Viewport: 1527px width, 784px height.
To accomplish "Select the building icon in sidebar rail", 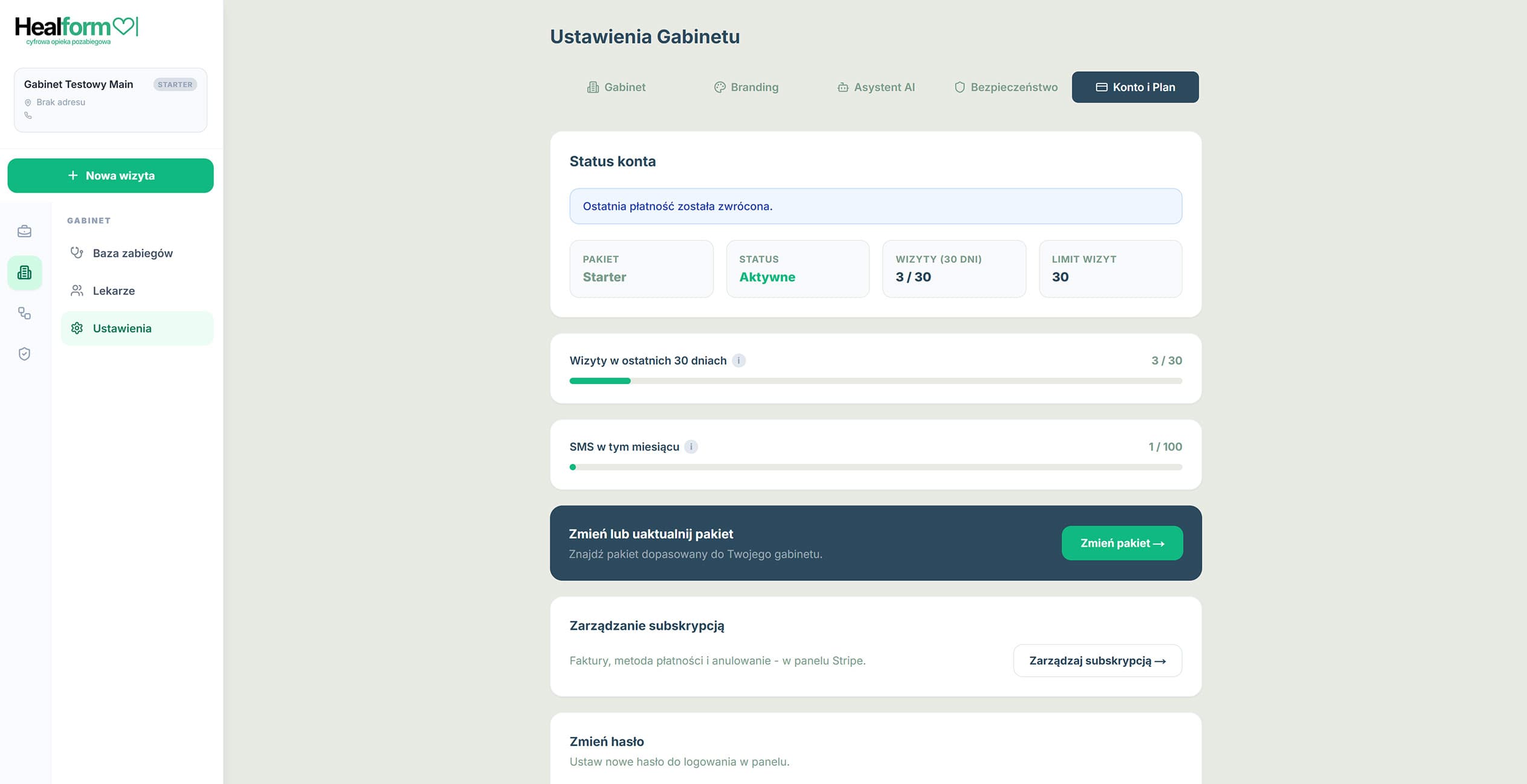I will [x=24, y=272].
